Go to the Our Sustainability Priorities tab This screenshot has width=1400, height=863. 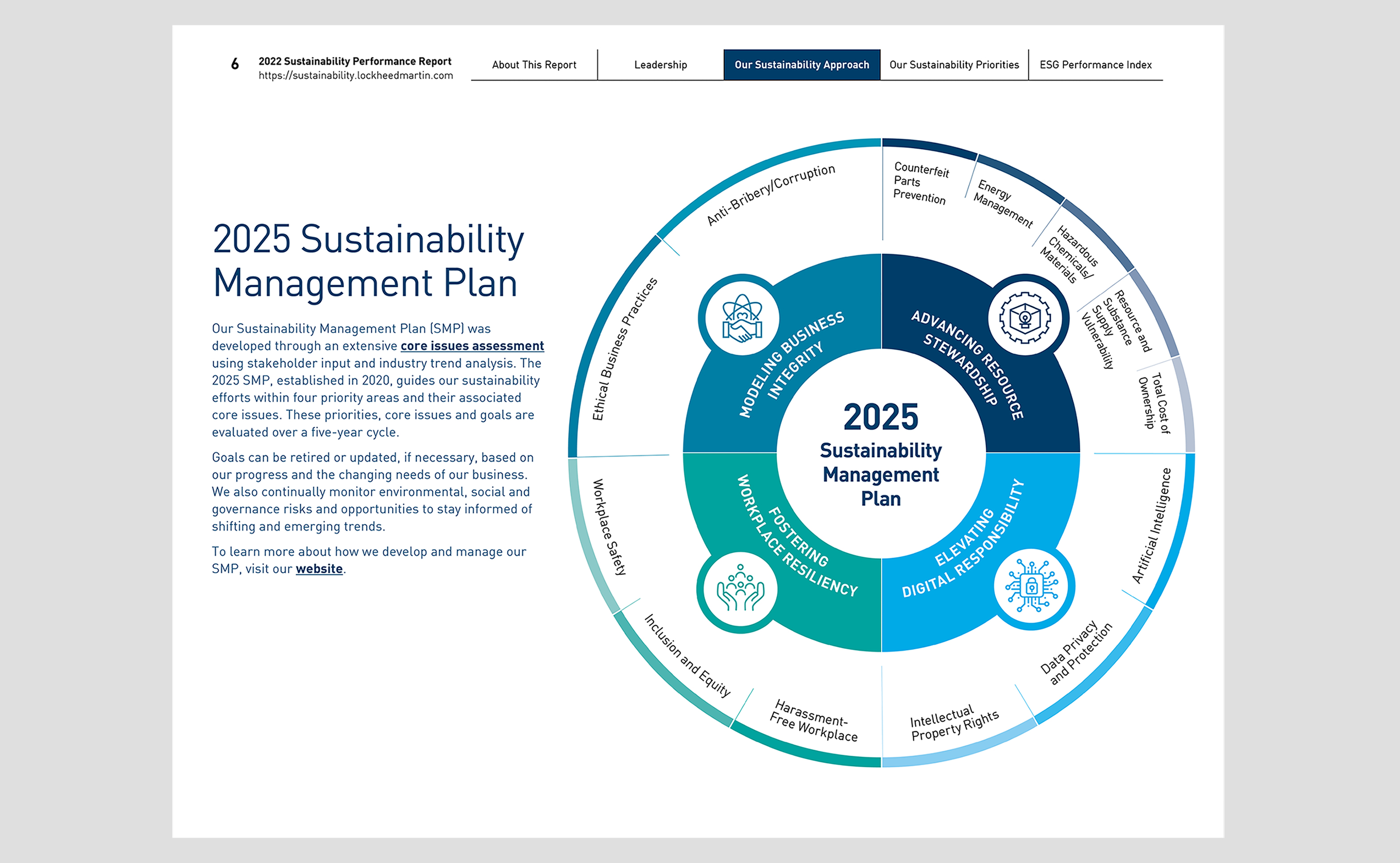954,65
